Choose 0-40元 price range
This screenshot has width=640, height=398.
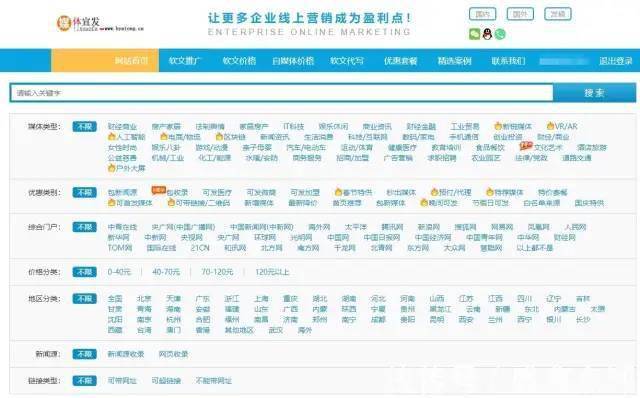click(x=119, y=272)
